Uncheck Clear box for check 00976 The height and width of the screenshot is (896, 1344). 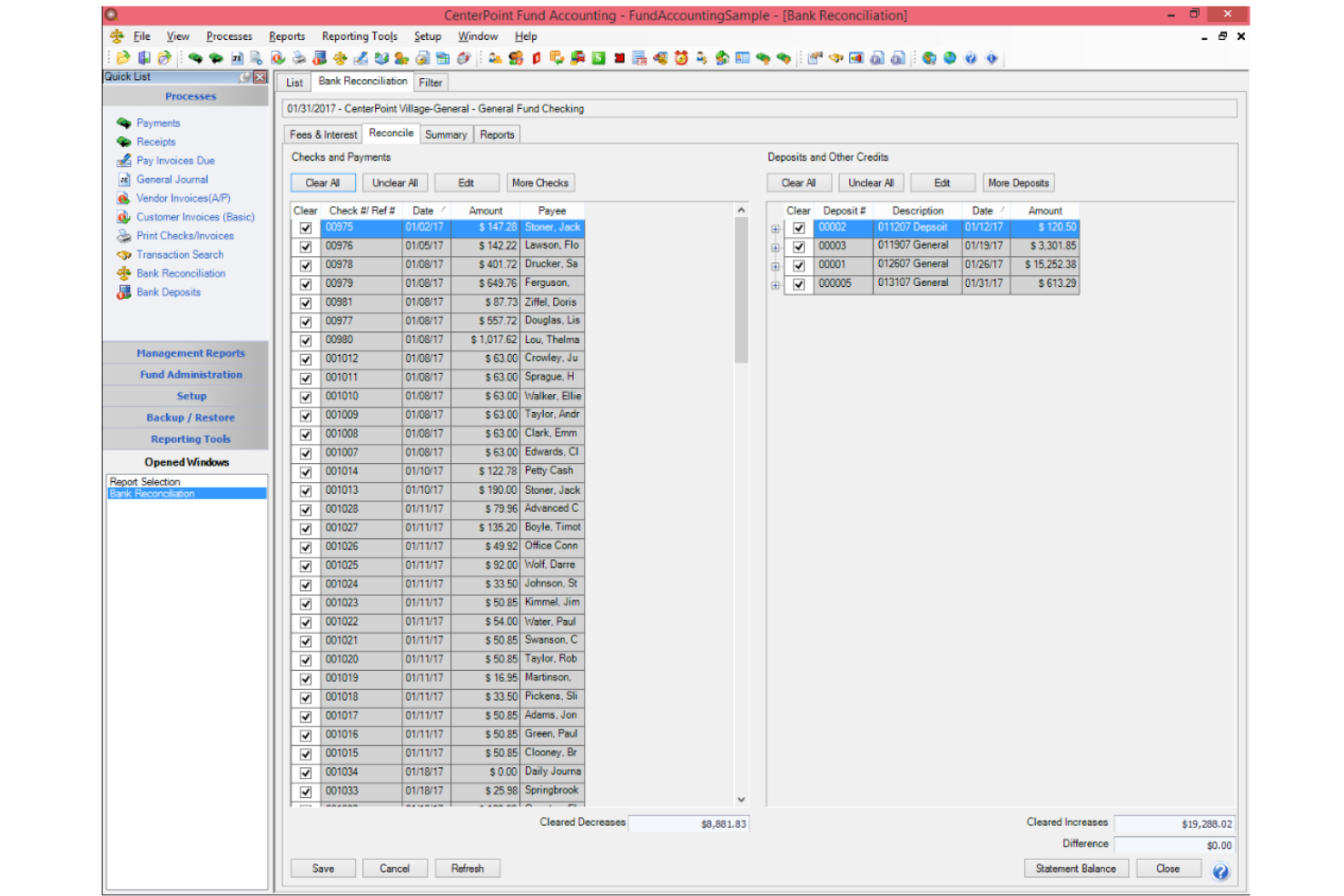tap(306, 247)
